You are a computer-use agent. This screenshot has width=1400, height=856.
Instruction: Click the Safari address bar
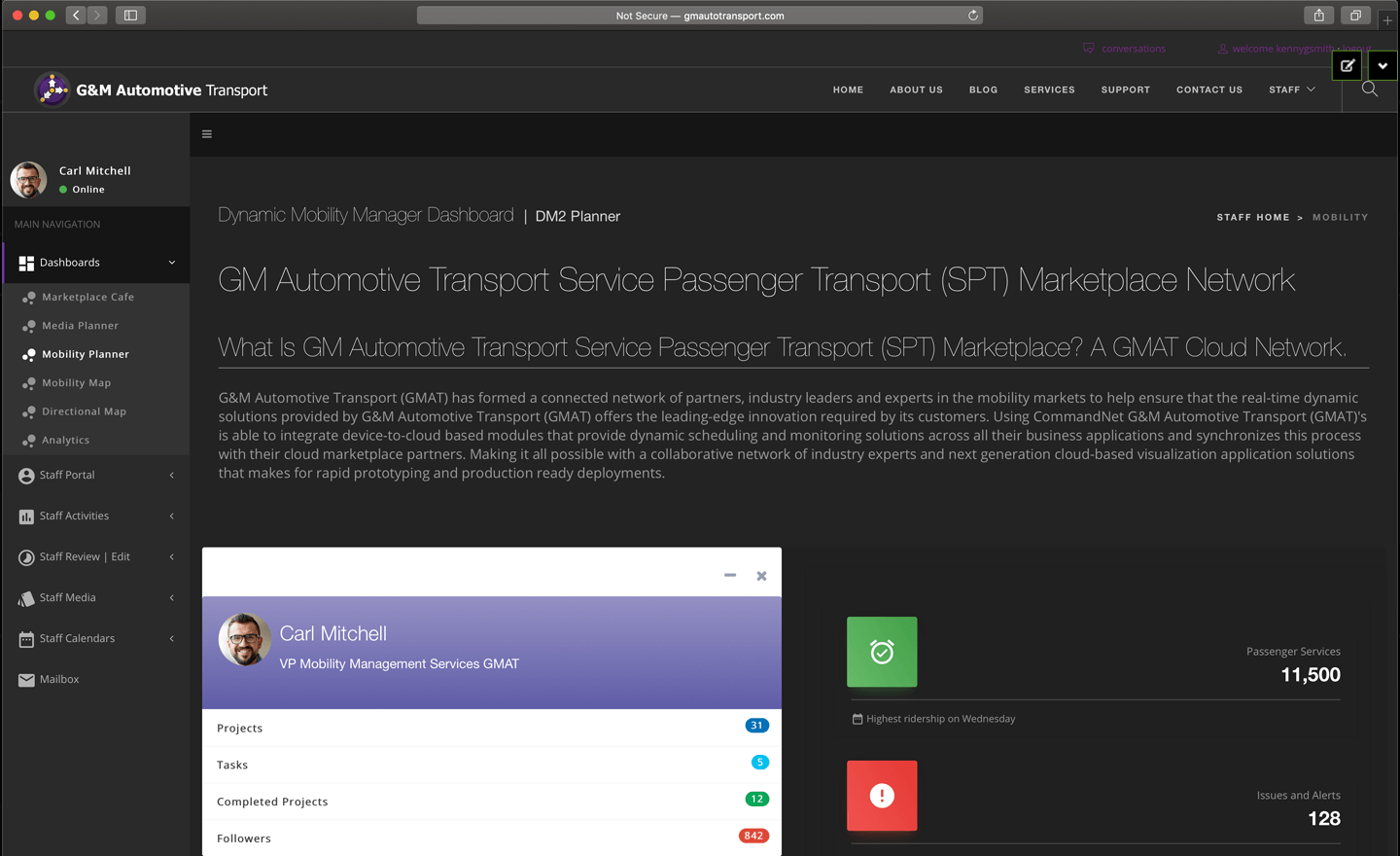pos(699,16)
